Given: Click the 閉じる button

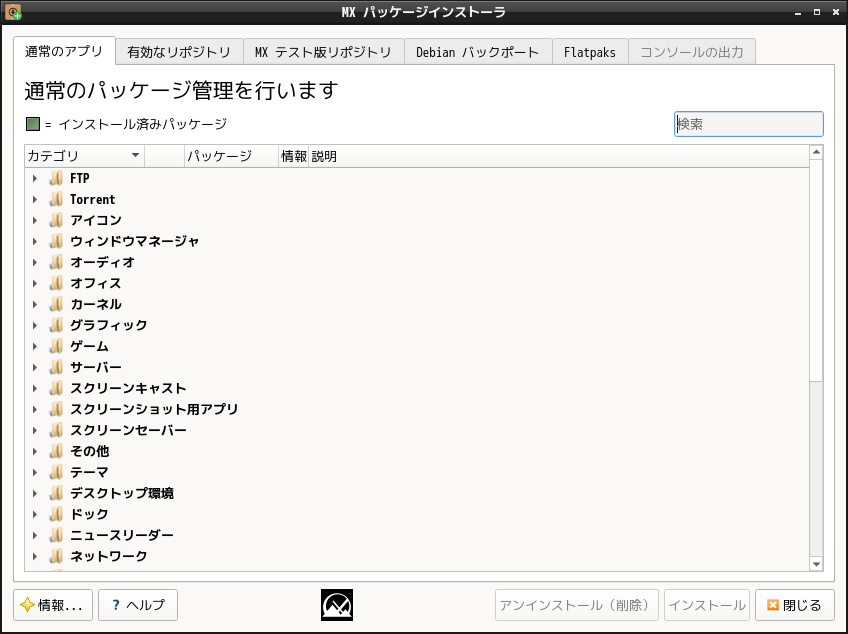Looking at the screenshot, I should pyautogui.click(x=794, y=605).
